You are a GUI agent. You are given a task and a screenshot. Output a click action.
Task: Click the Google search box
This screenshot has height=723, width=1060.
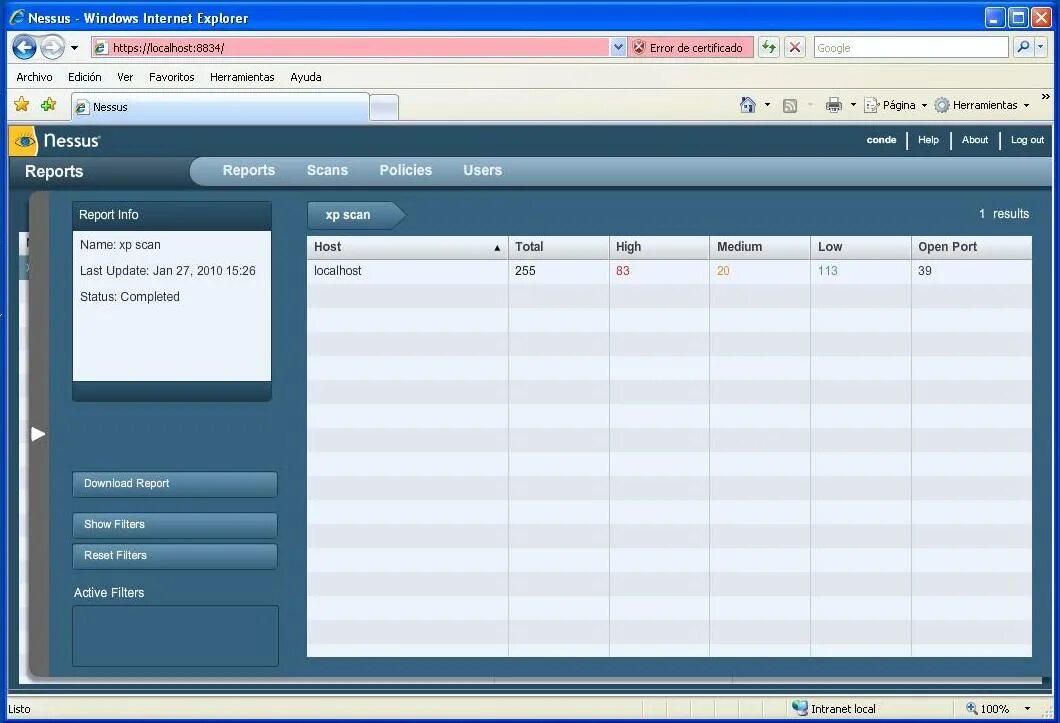coord(911,47)
